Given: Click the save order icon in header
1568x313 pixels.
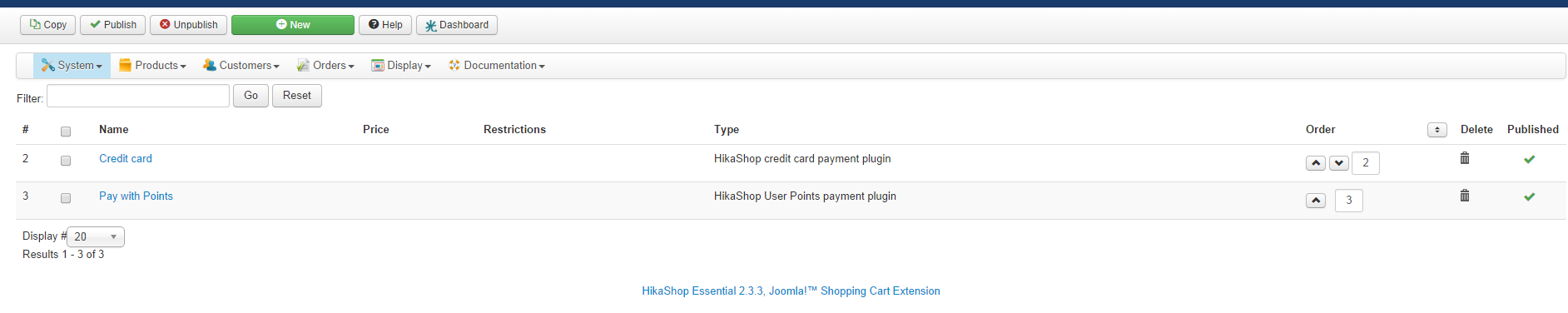Looking at the screenshot, I should tap(1437, 130).
